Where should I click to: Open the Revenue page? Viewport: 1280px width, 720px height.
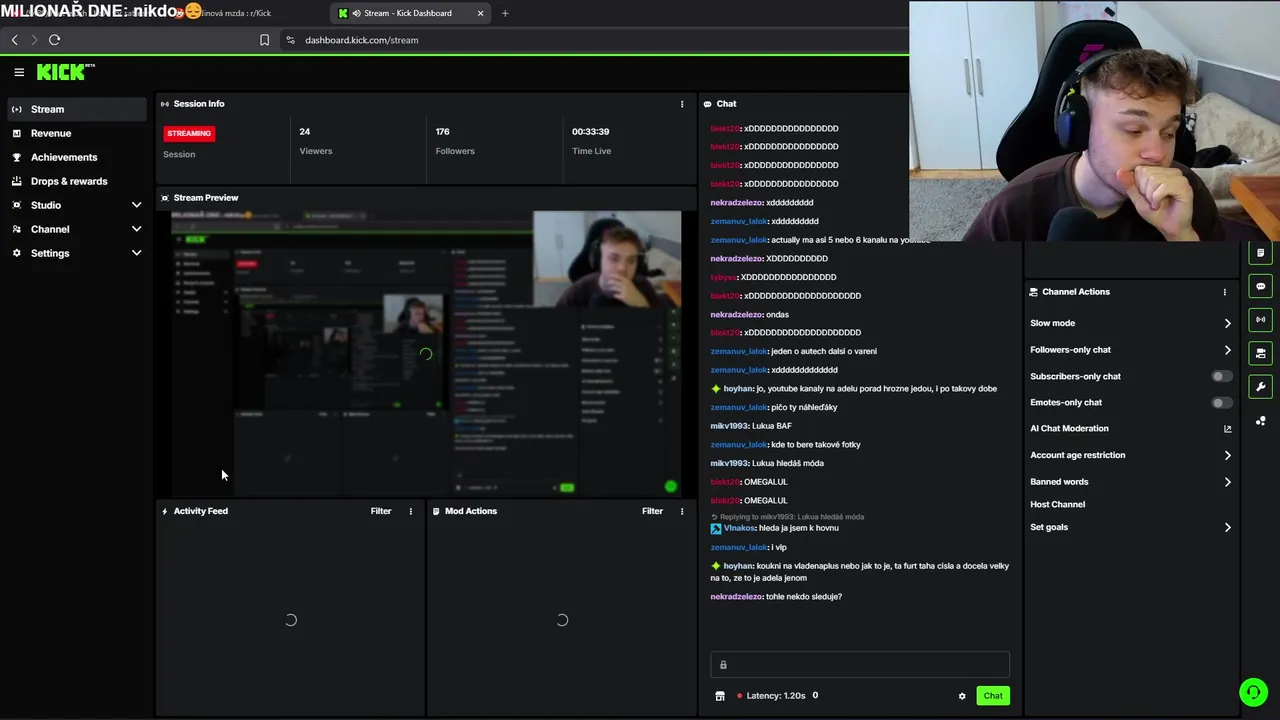coord(78,133)
